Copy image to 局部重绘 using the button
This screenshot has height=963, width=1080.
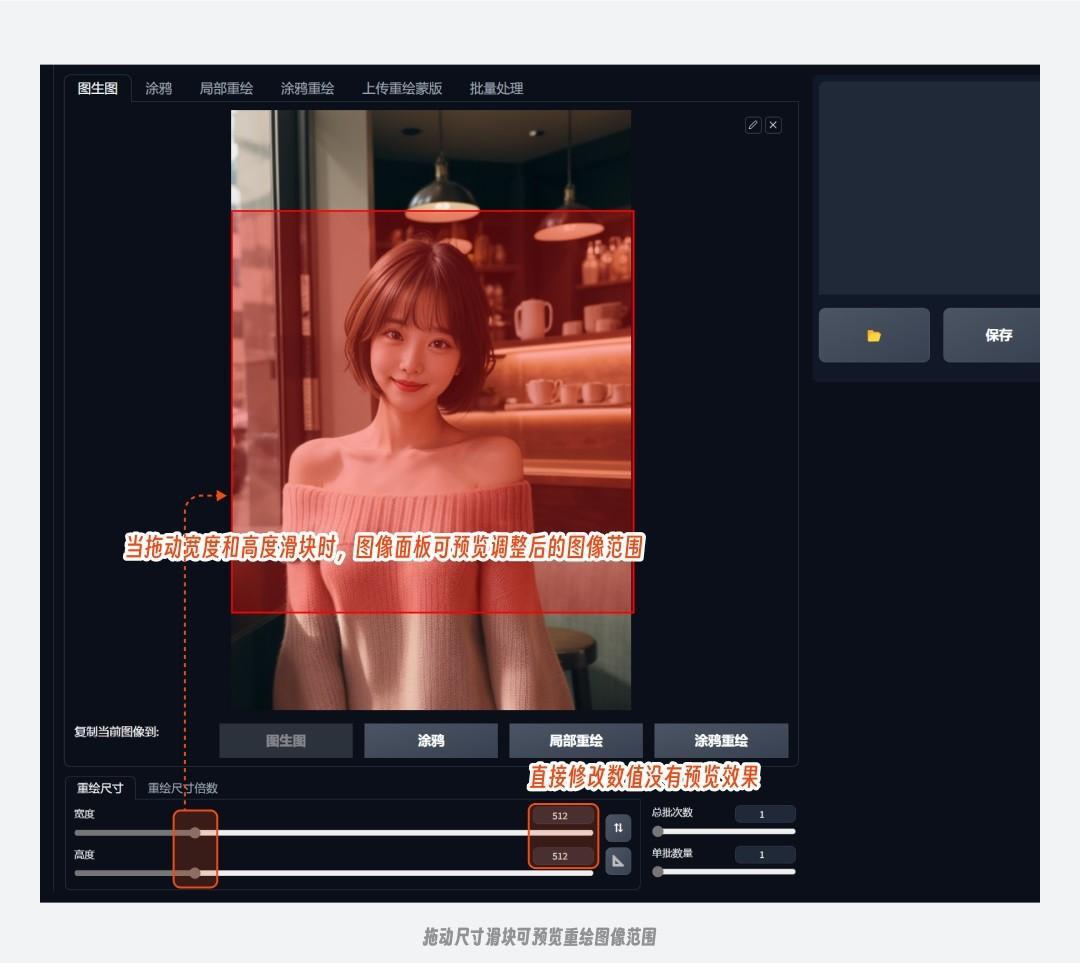pyautogui.click(x=576, y=741)
